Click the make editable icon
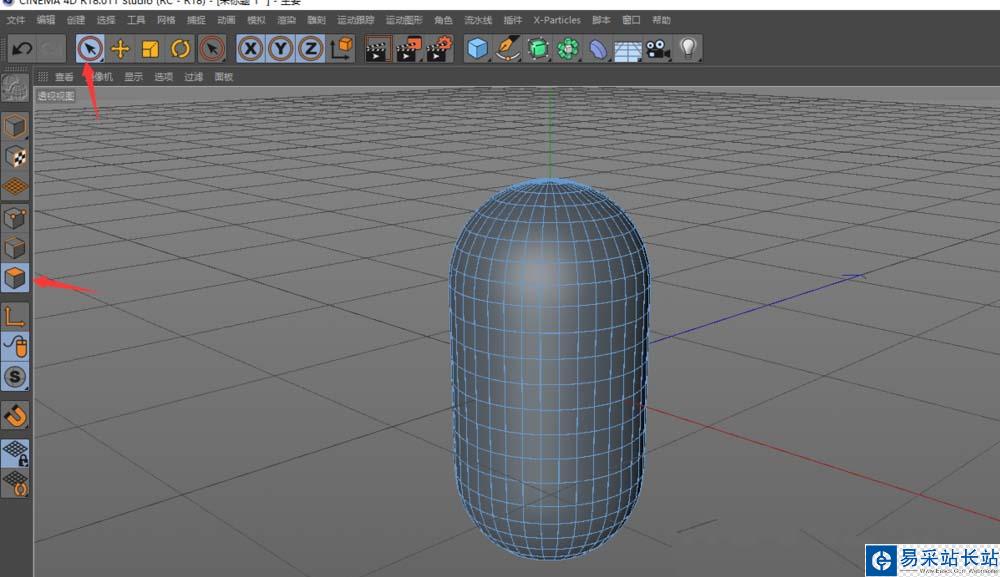This screenshot has width=1000, height=577. tap(15, 88)
